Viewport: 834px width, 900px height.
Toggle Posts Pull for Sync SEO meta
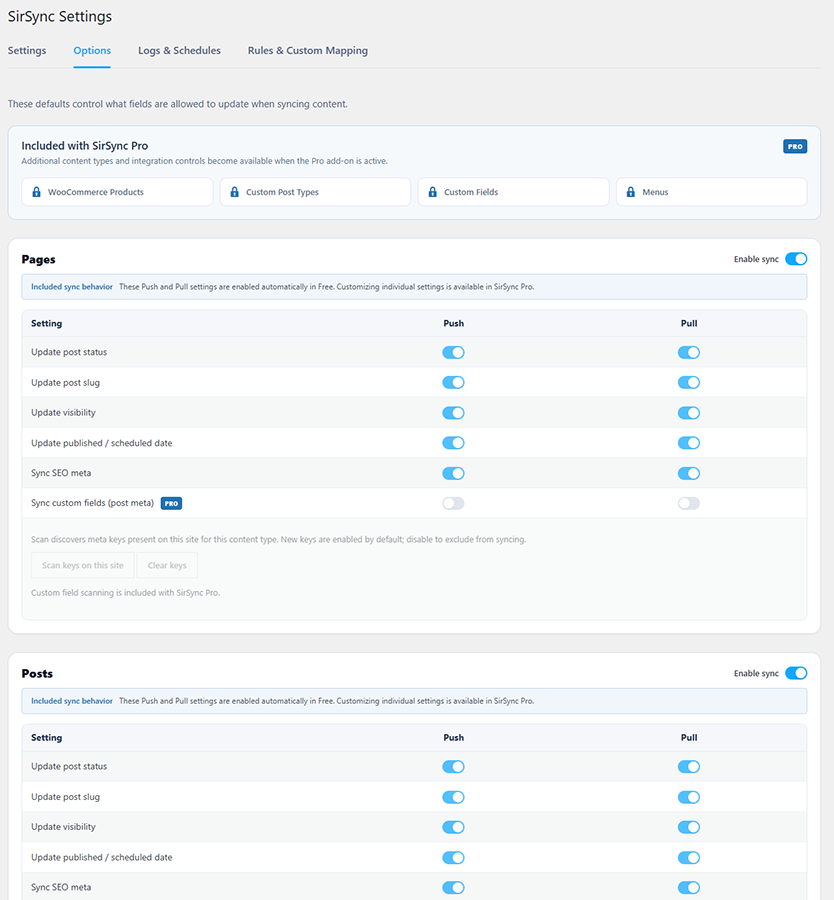pyautogui.click(x=689, y=887)
